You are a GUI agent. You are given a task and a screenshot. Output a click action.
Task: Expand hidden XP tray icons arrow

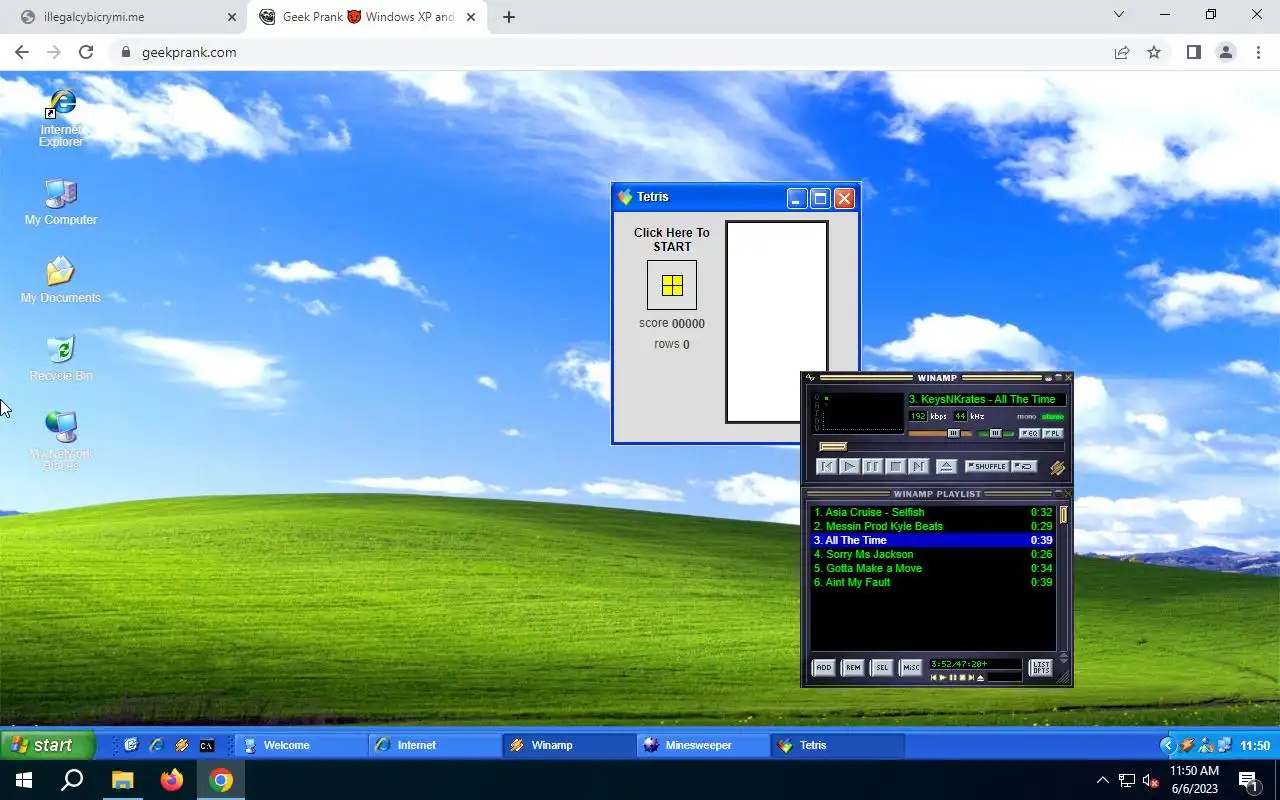(1167, 745)
